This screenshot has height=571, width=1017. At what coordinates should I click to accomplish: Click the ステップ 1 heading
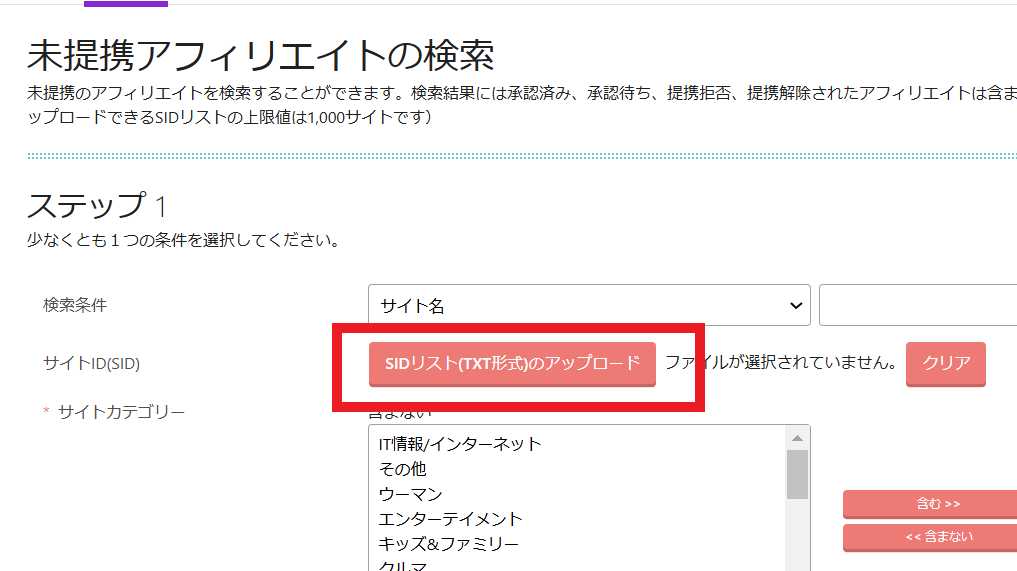point(97,206)
